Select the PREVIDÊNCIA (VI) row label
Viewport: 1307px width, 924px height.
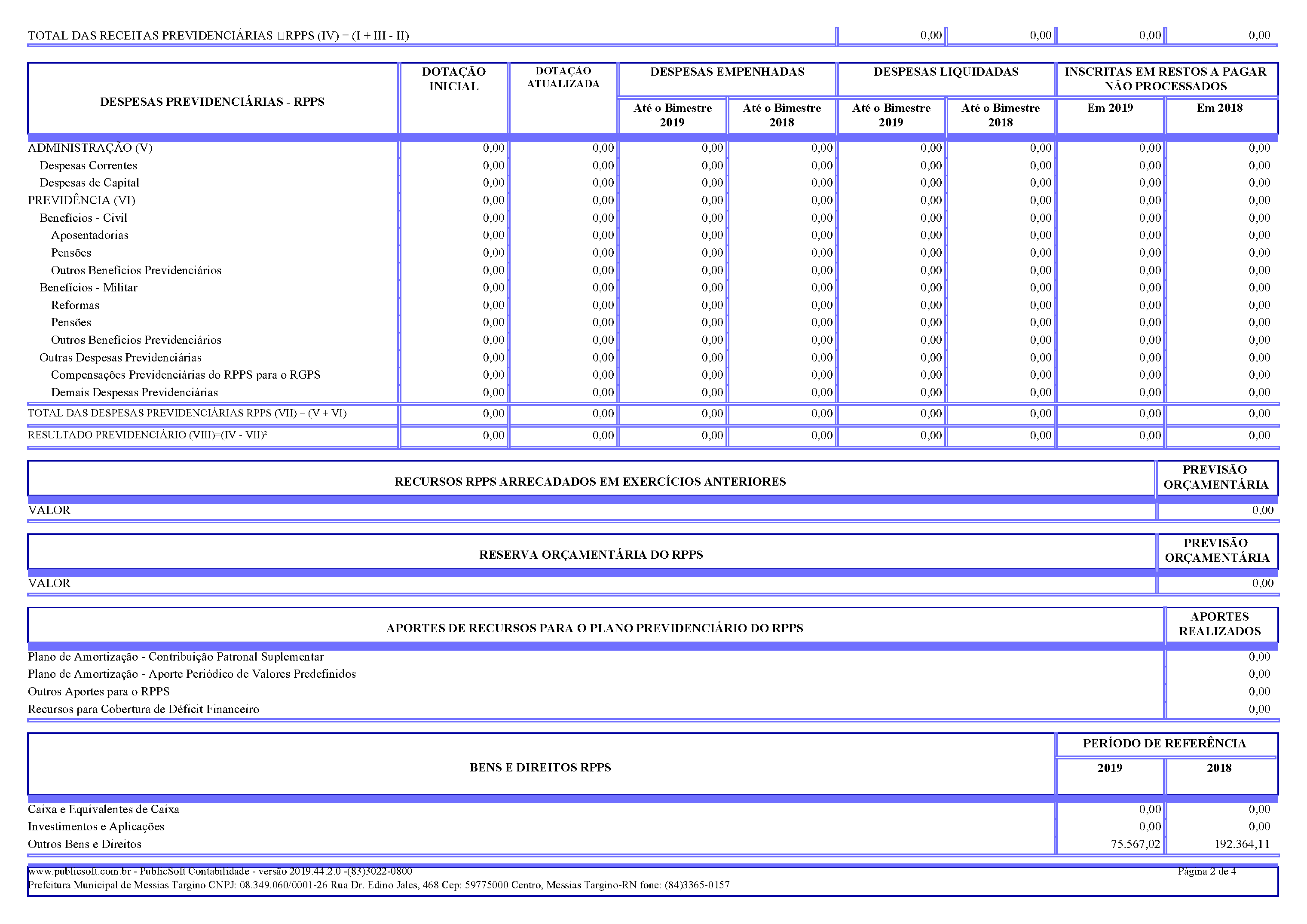click(81, 200)
